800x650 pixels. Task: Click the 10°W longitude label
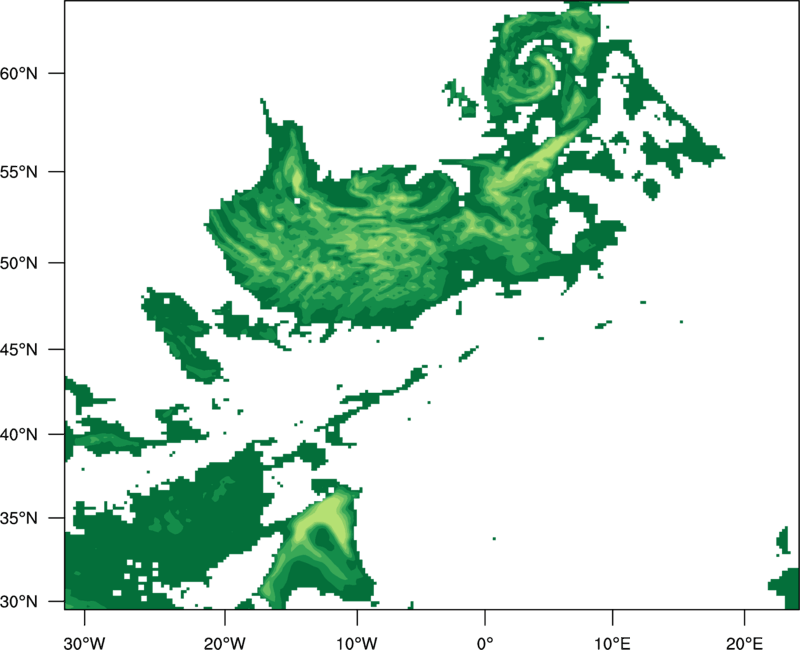357,643
